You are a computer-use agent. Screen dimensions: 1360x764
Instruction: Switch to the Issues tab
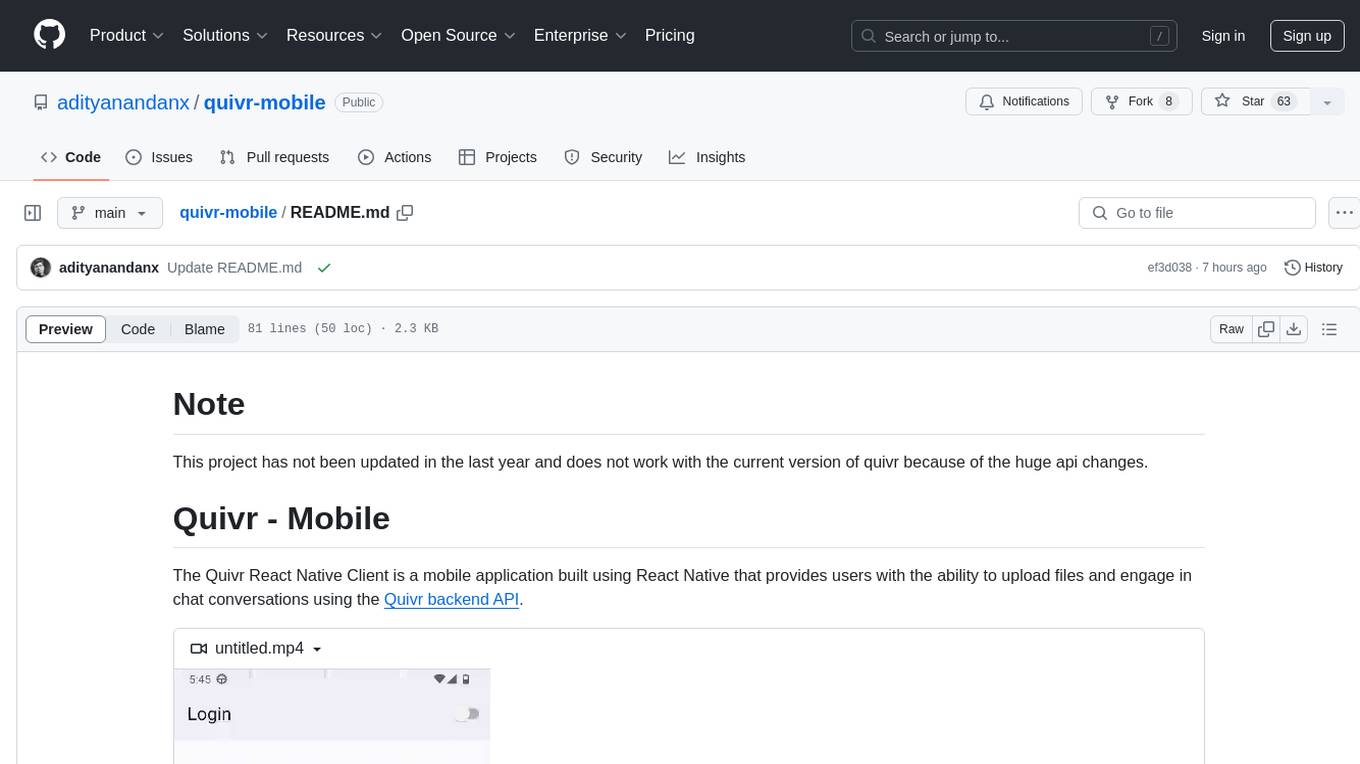[159, 157]
